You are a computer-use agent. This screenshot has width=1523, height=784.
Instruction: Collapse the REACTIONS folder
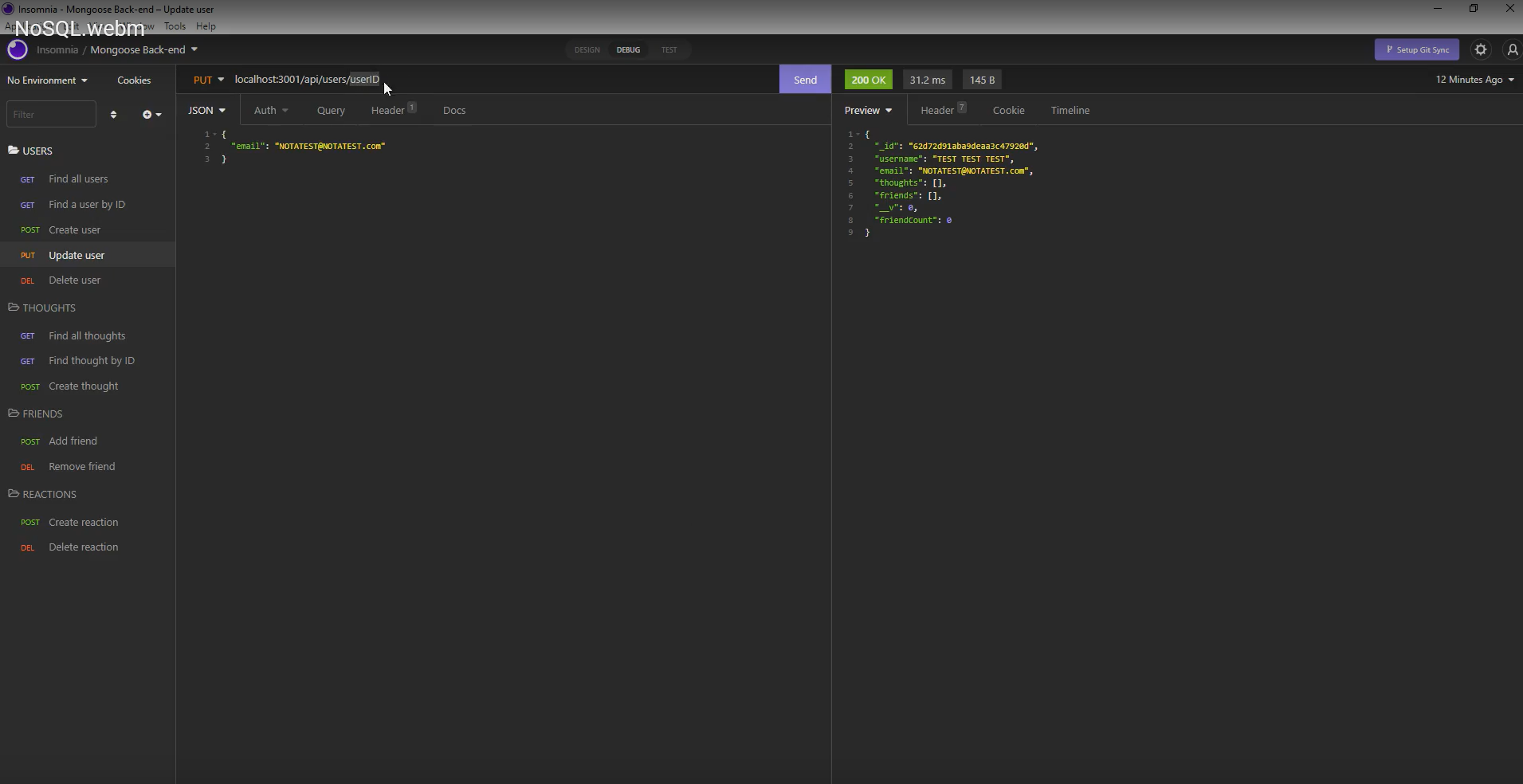[x=42, y=494]
